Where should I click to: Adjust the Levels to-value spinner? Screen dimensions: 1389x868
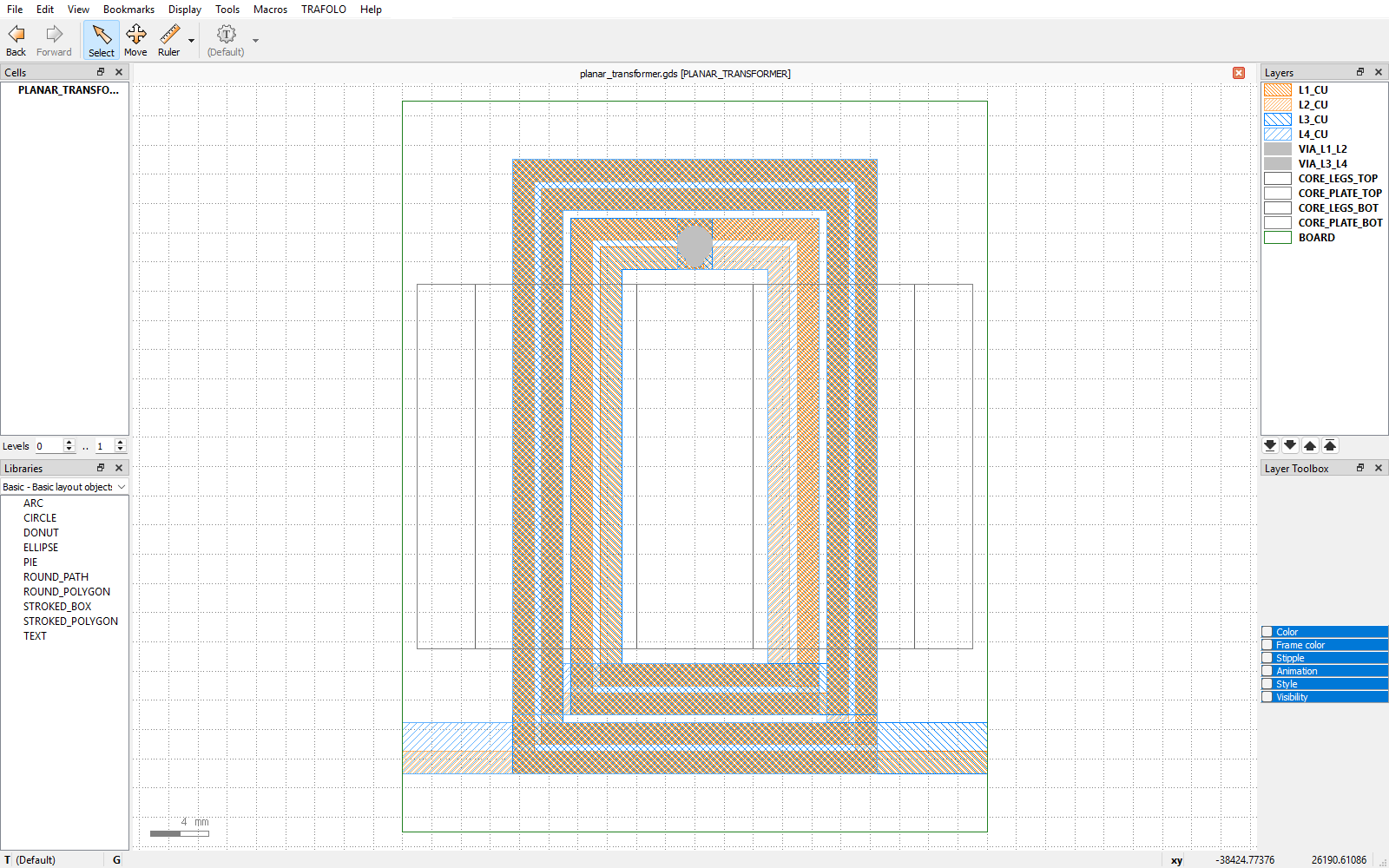pyautogui.click(x=121, y=446)
